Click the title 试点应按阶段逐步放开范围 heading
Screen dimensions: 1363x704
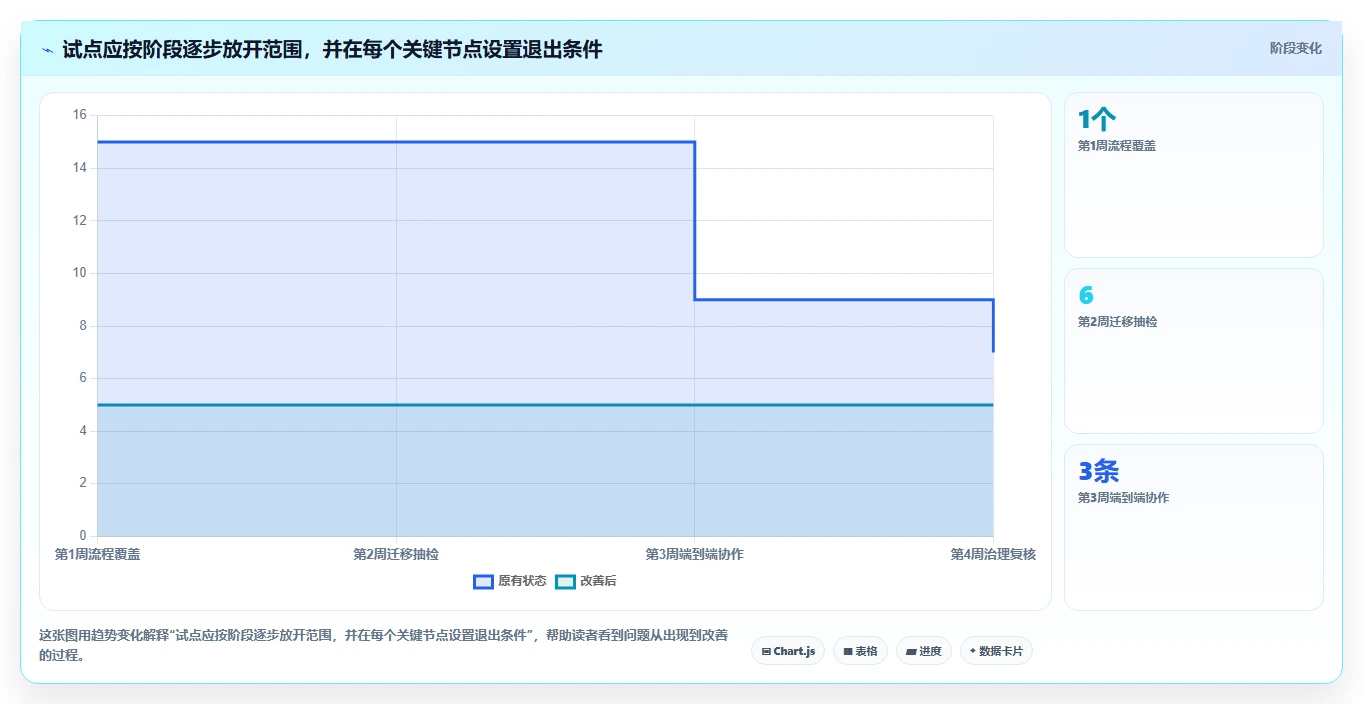332,49
